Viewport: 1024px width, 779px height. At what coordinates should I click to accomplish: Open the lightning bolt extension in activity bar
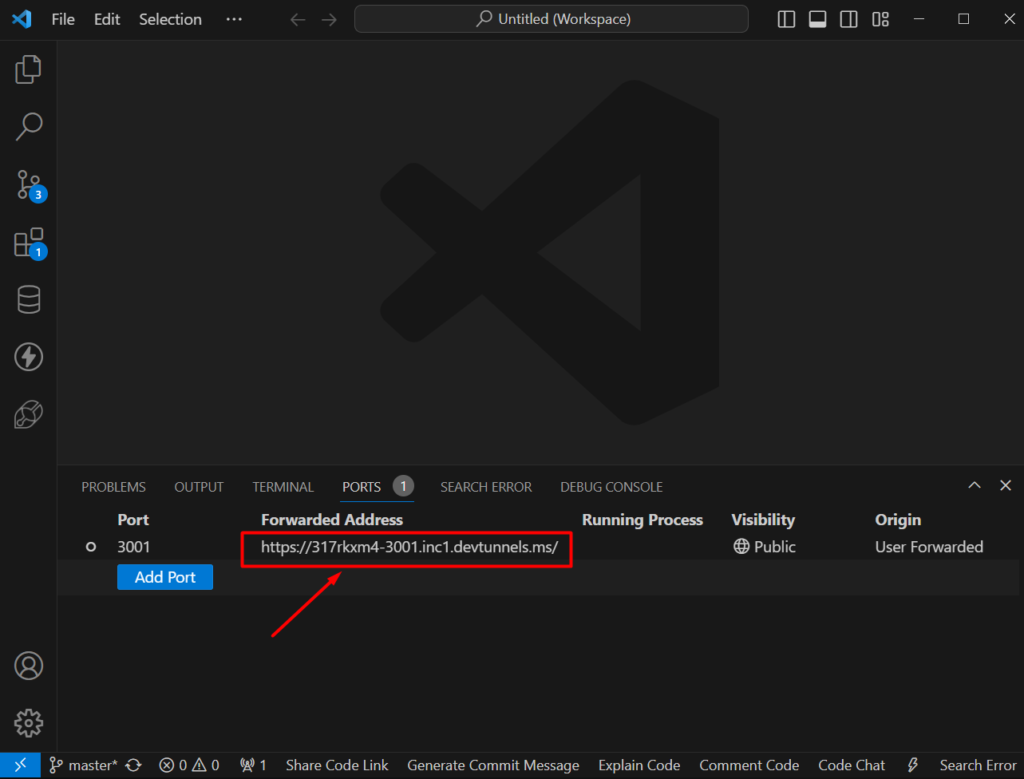(x=28, y=357)
